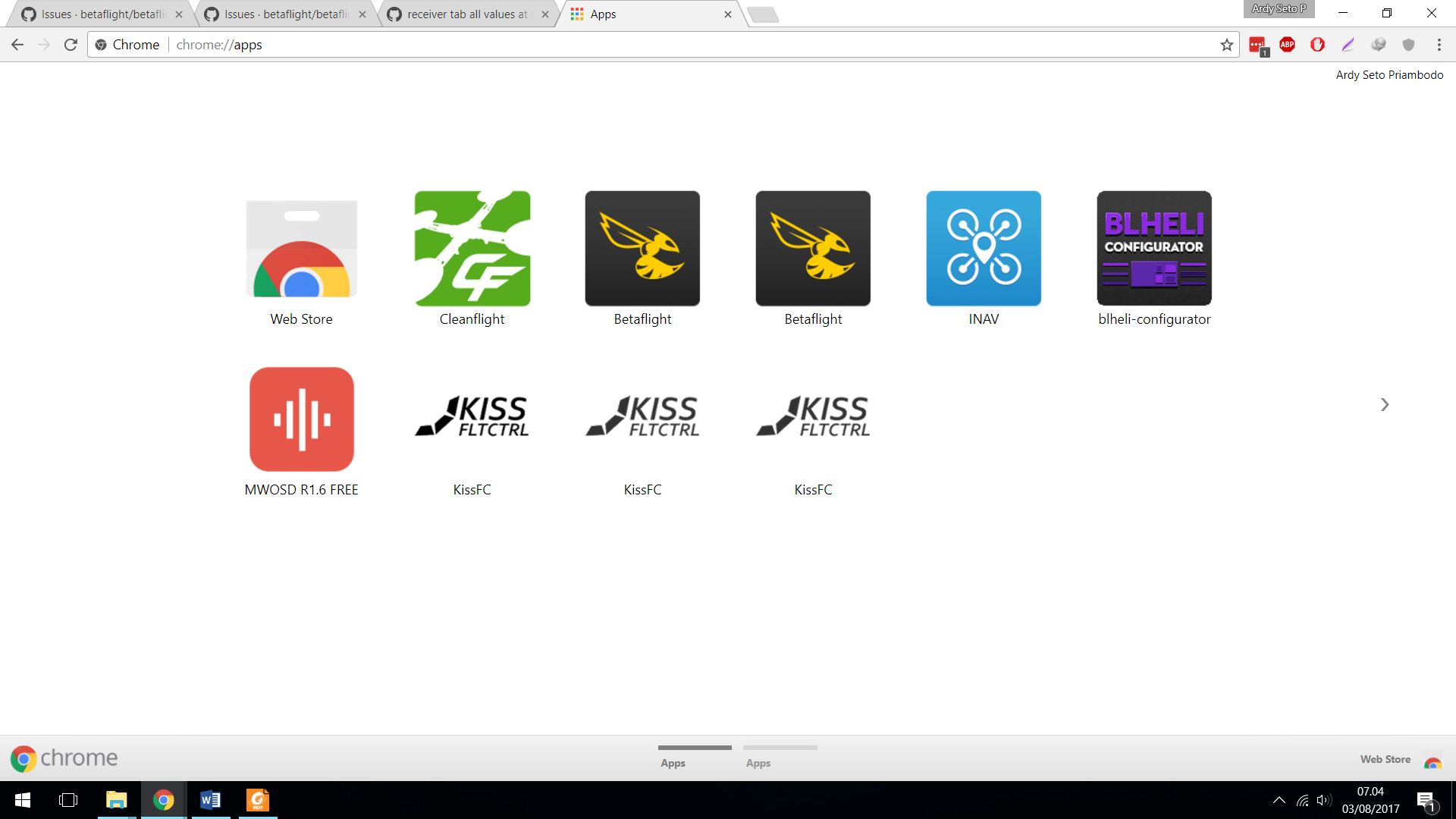Show hidden system tray icons

[1279, 800]
